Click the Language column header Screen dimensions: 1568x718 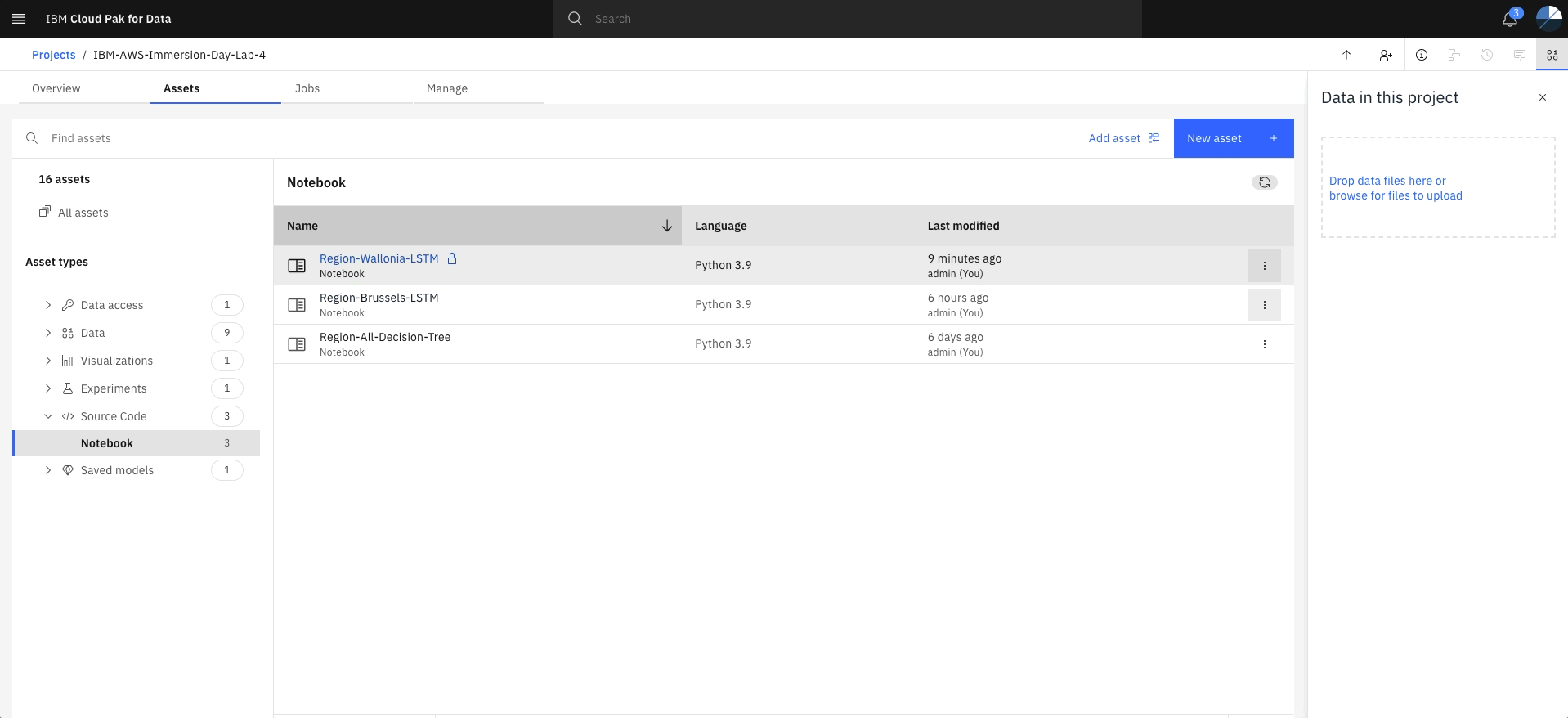point(721,226)
